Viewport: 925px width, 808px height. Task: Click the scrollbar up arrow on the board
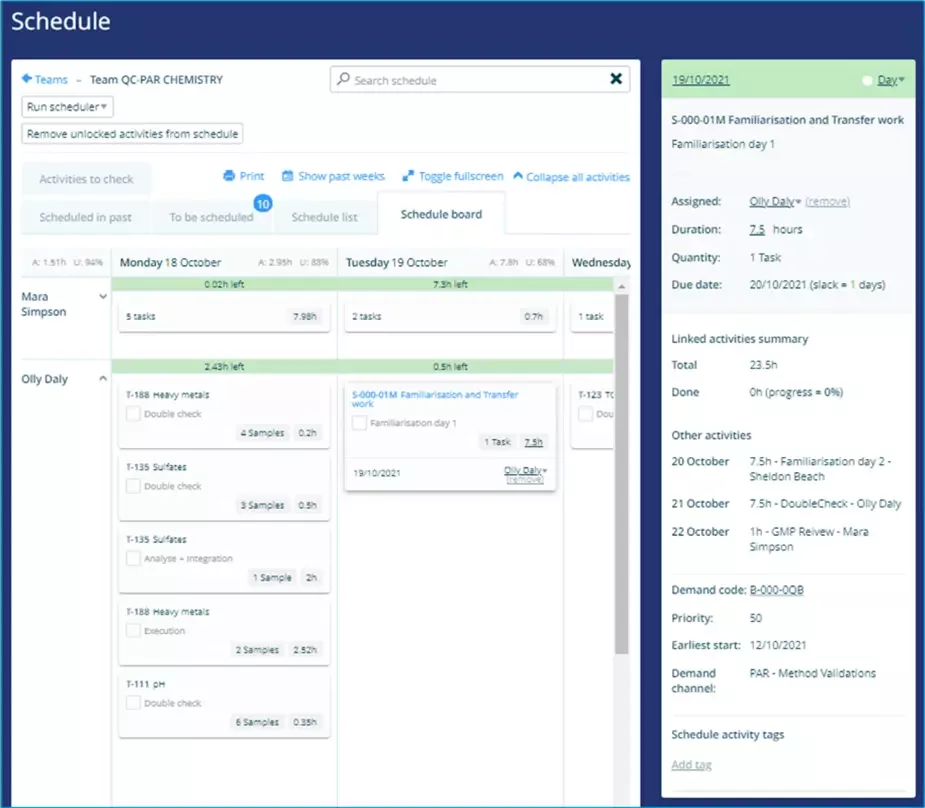click(621, 287)
